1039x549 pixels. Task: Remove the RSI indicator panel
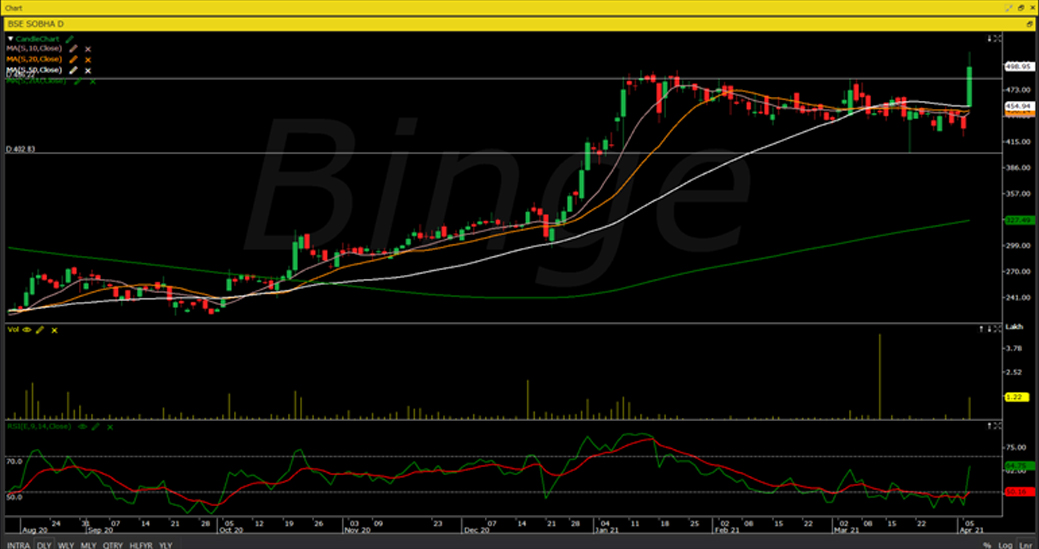click(x=109, y=427)
